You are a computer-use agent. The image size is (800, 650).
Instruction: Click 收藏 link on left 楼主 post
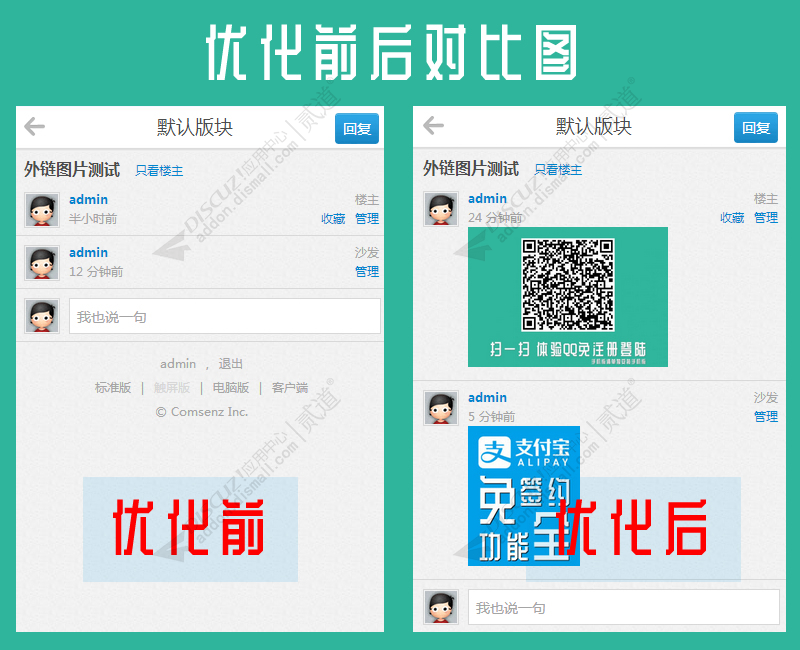(333, 219)
